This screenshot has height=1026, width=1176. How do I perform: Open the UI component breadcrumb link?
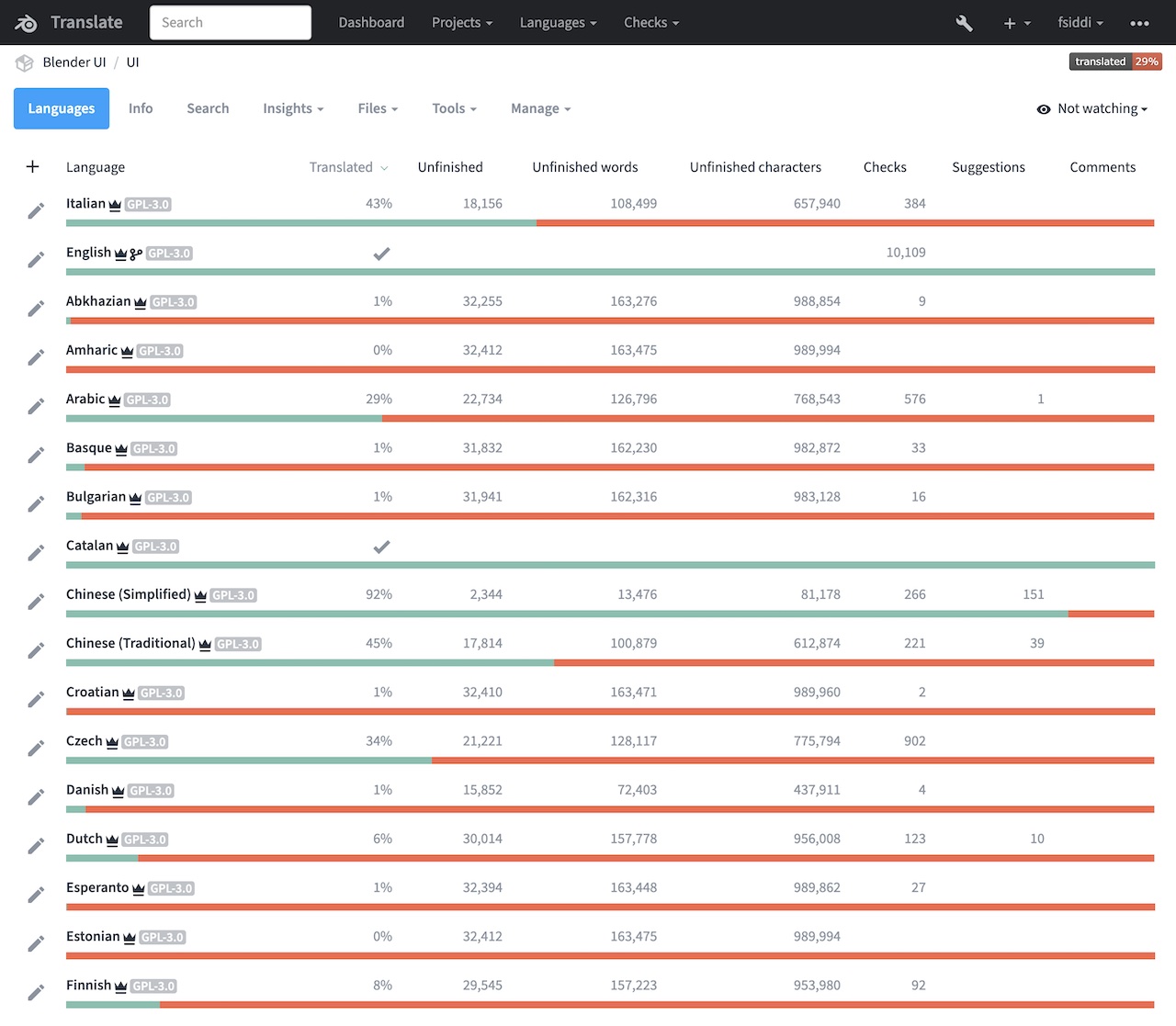(x=132, y=62)
